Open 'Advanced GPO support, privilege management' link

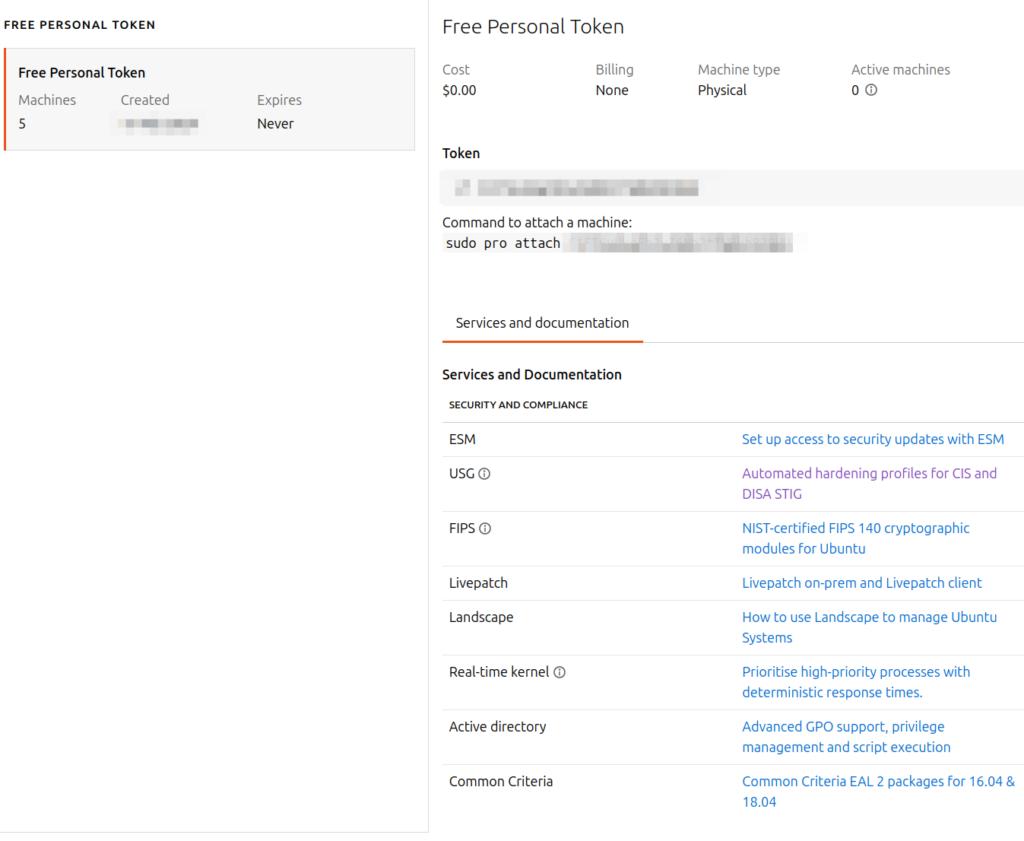(x=846, y=737)
